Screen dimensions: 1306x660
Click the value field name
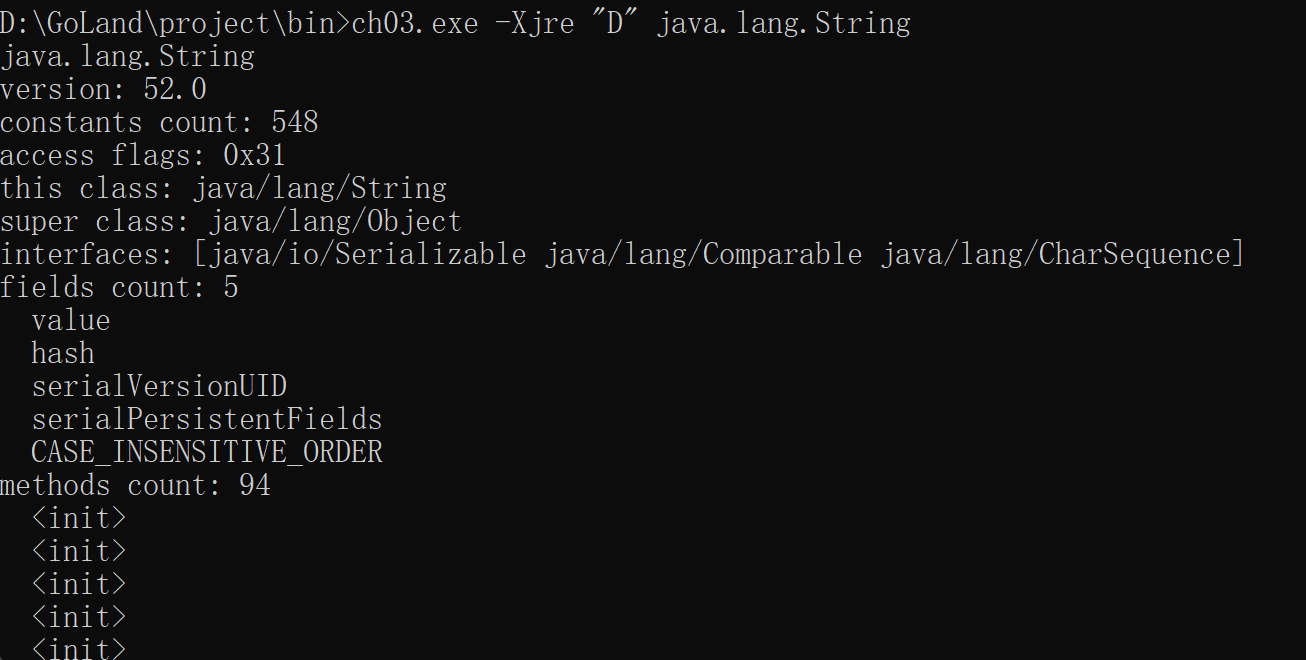pos(71,321)
